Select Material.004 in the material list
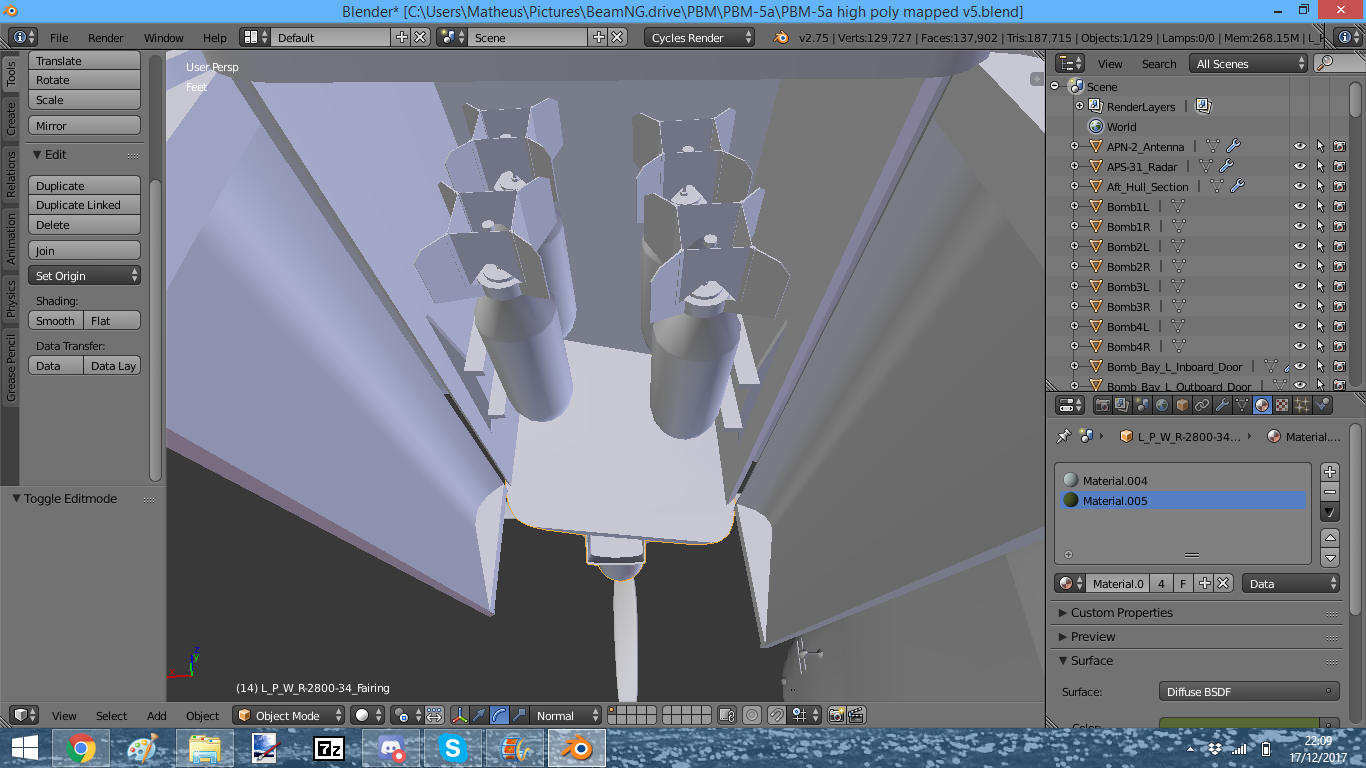 point(1183,480)
